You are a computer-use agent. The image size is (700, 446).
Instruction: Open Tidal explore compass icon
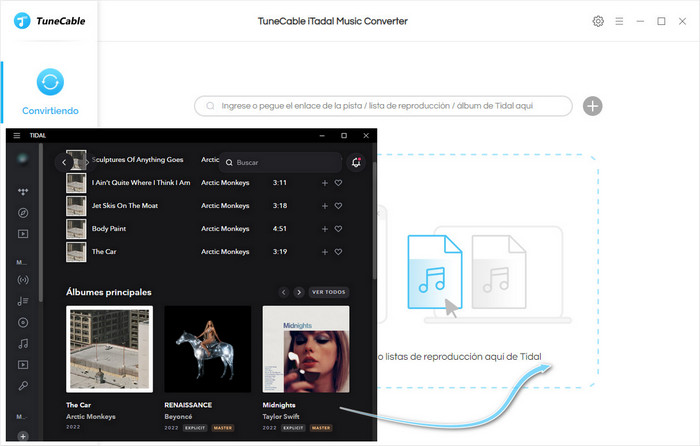click(23, 213)
